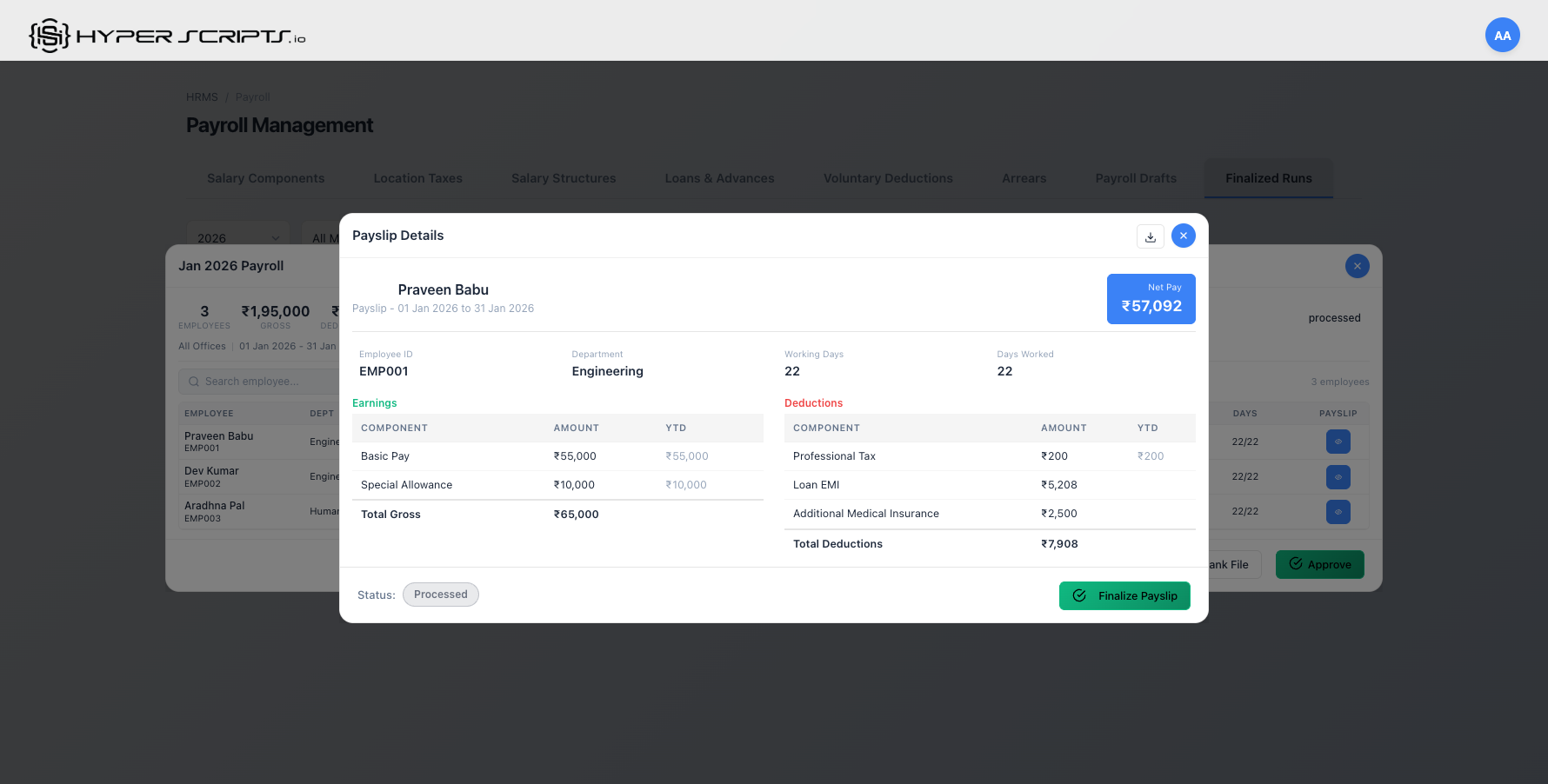This screenshot has height=784, width=1548.
Task: Download the payslip using the download icon
Action: click(x=1150, y=236)
